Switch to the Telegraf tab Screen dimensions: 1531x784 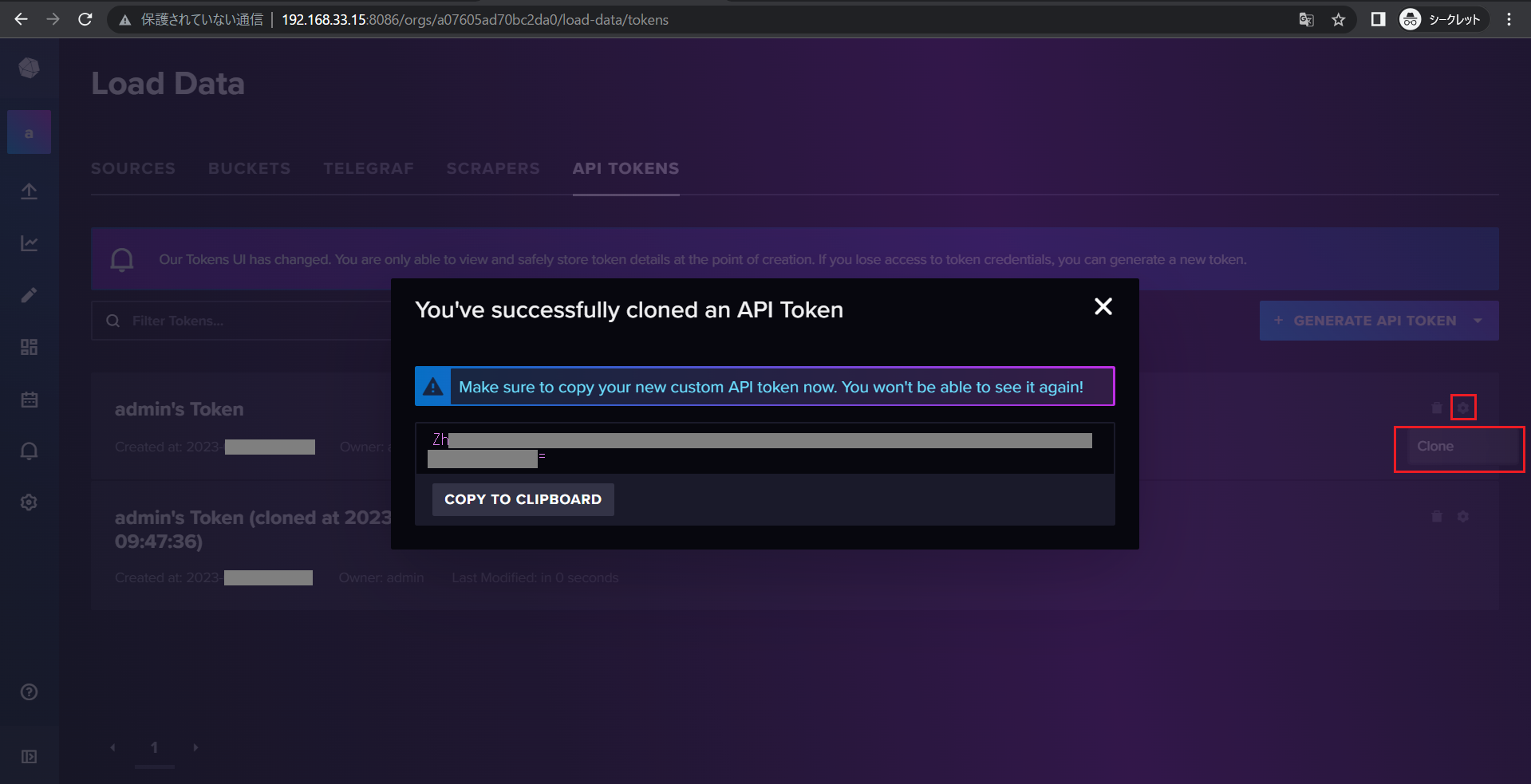368,169
